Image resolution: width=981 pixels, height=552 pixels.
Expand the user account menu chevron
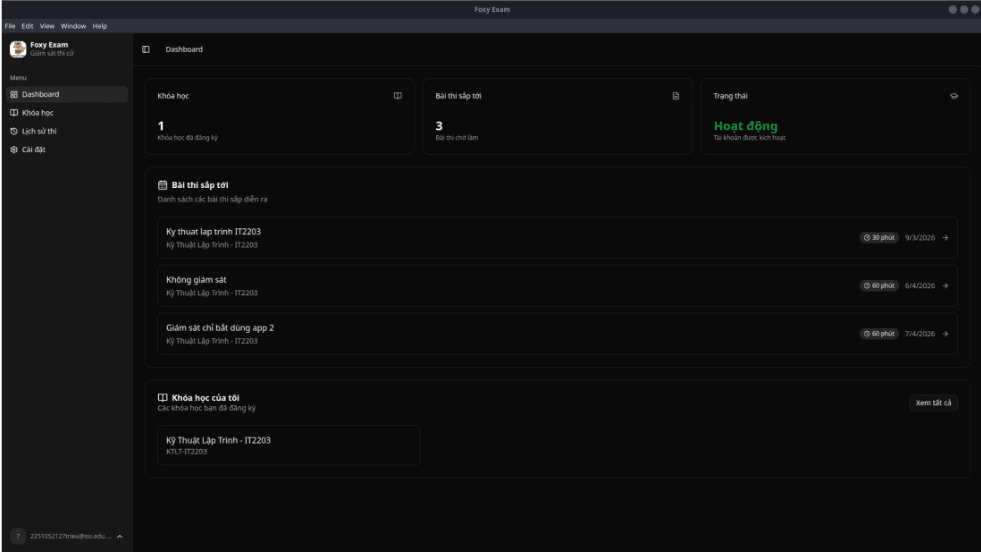tap(119, 536)
